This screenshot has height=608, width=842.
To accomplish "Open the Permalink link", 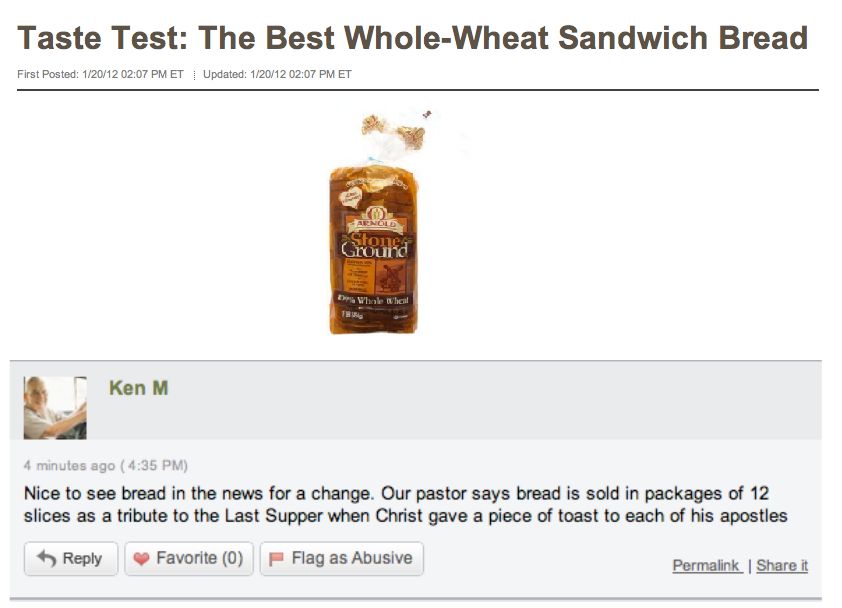I will point(706,565).
